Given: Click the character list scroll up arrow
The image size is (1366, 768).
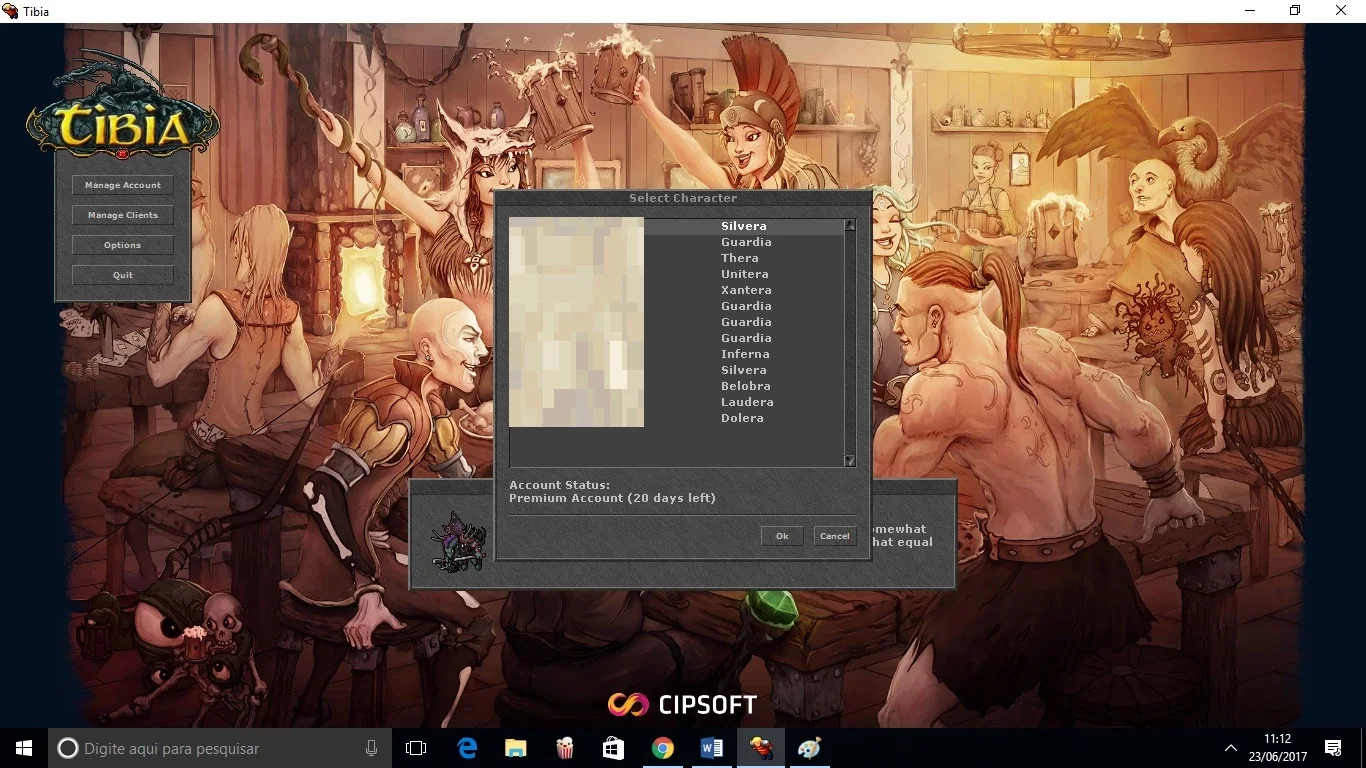Looking at the screenshot, I should pos(850,225).
